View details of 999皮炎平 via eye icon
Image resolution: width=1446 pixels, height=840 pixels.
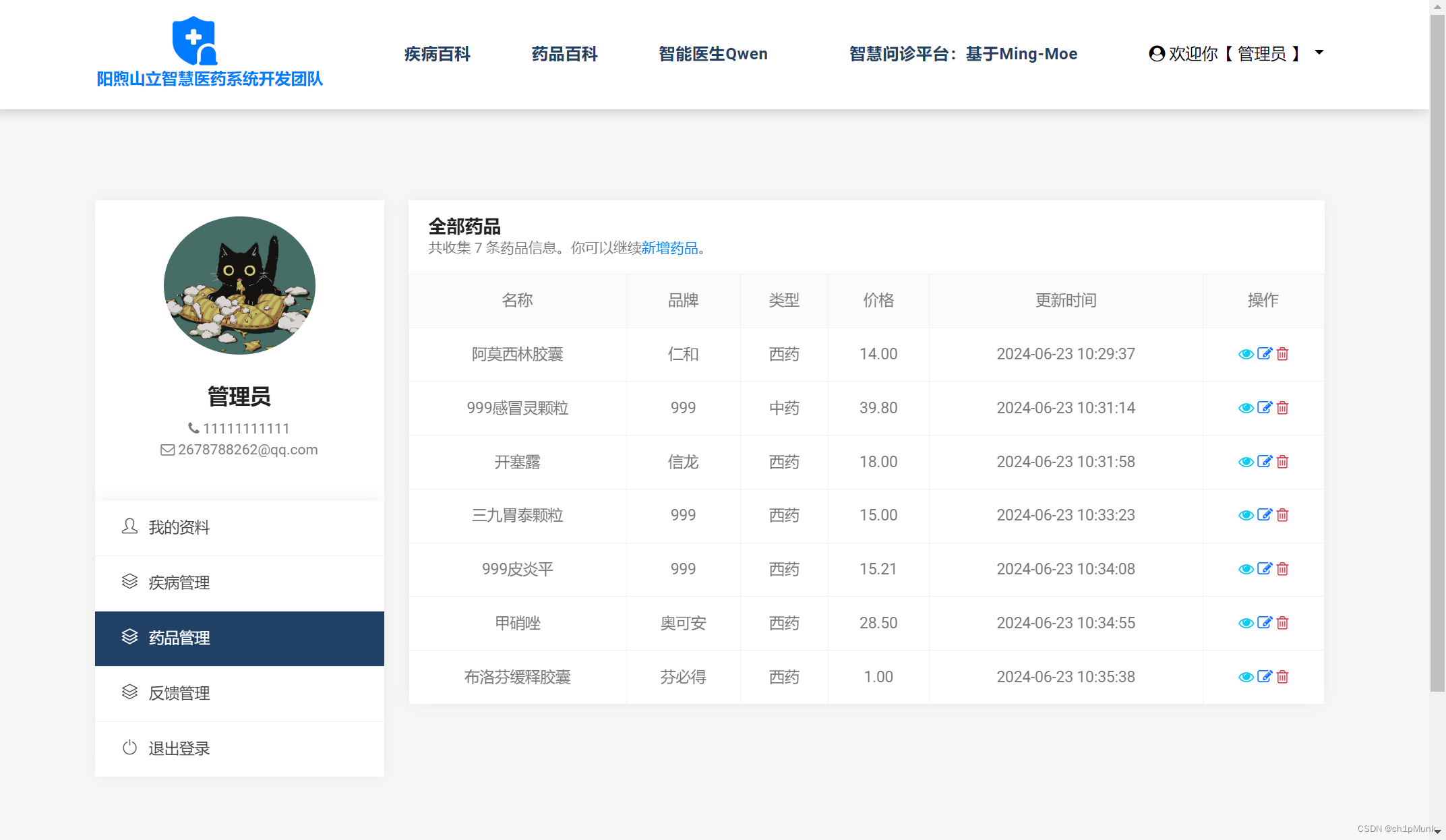1246,570
